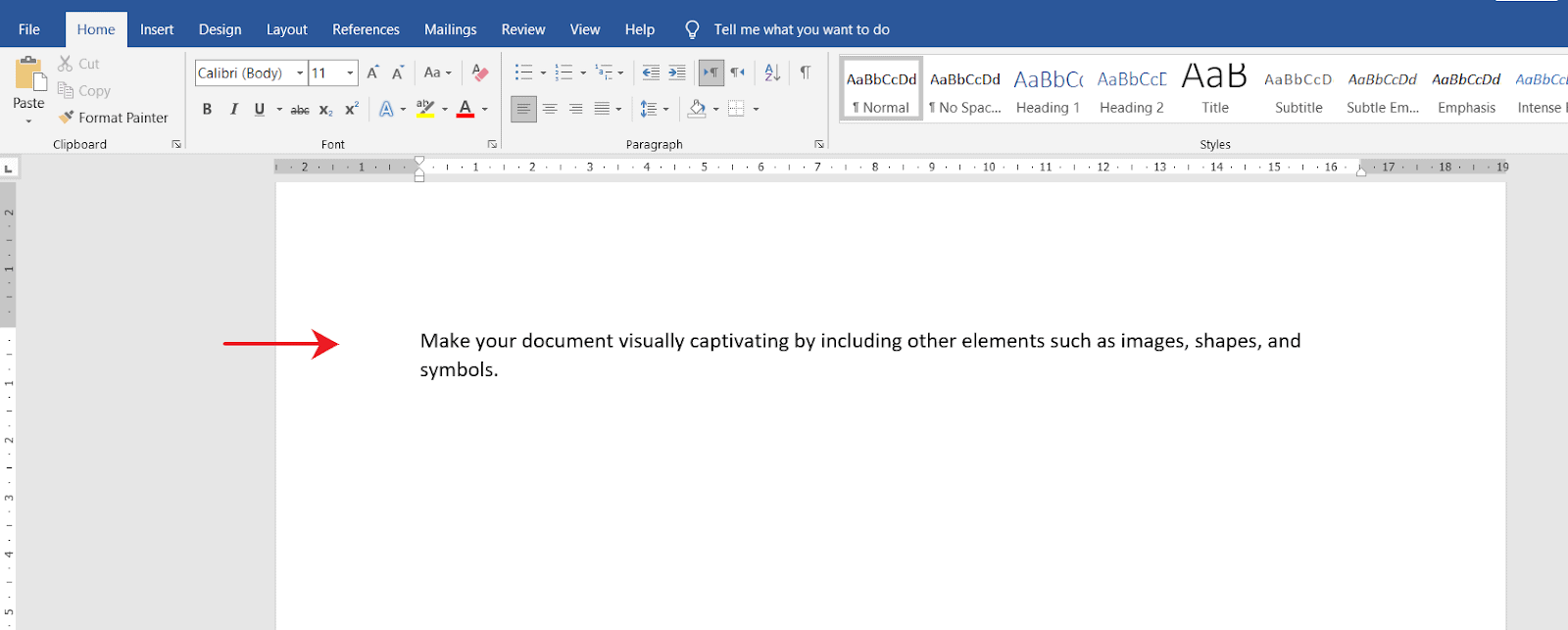Open highlight color dropdown arrow
Viewport: 1568px width, 630px height.
pos(445,110)
